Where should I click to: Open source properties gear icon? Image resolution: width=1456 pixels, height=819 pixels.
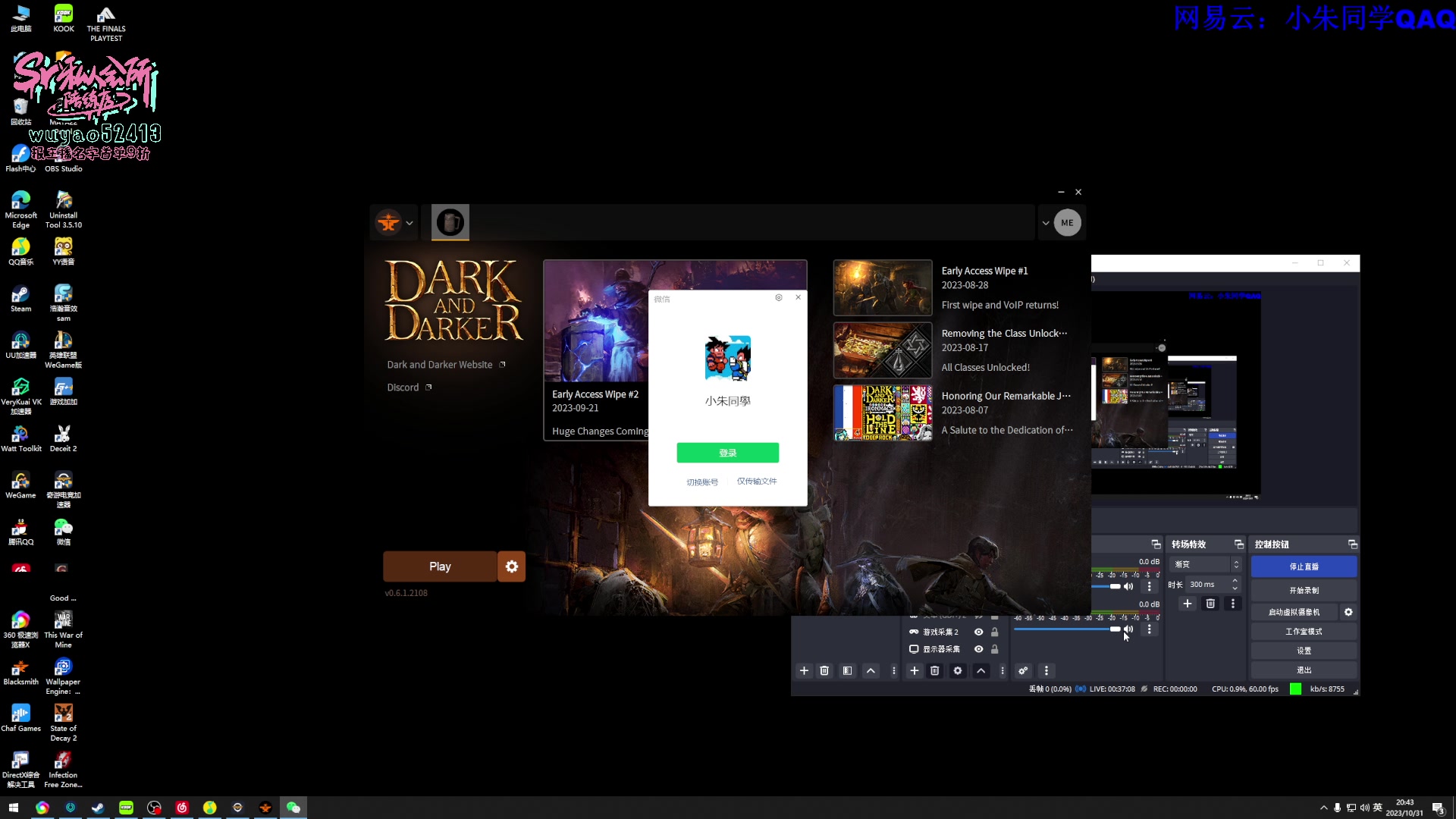click(x=958, y=671)
